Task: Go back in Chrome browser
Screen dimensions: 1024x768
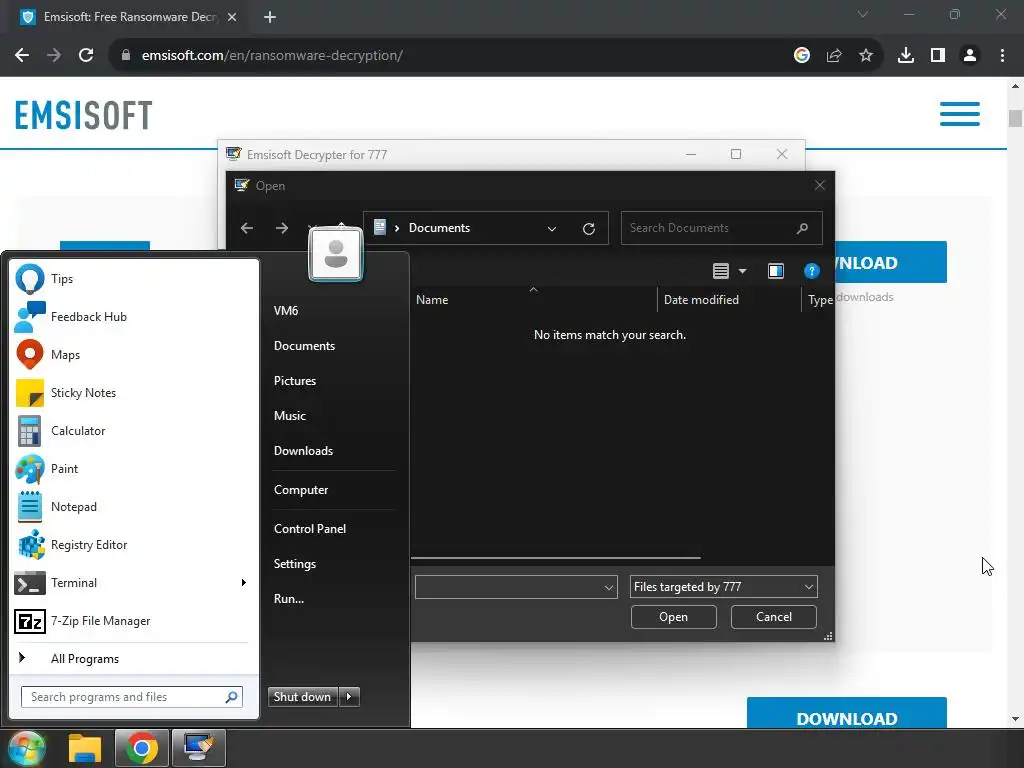Action: (x=22, y=56)
